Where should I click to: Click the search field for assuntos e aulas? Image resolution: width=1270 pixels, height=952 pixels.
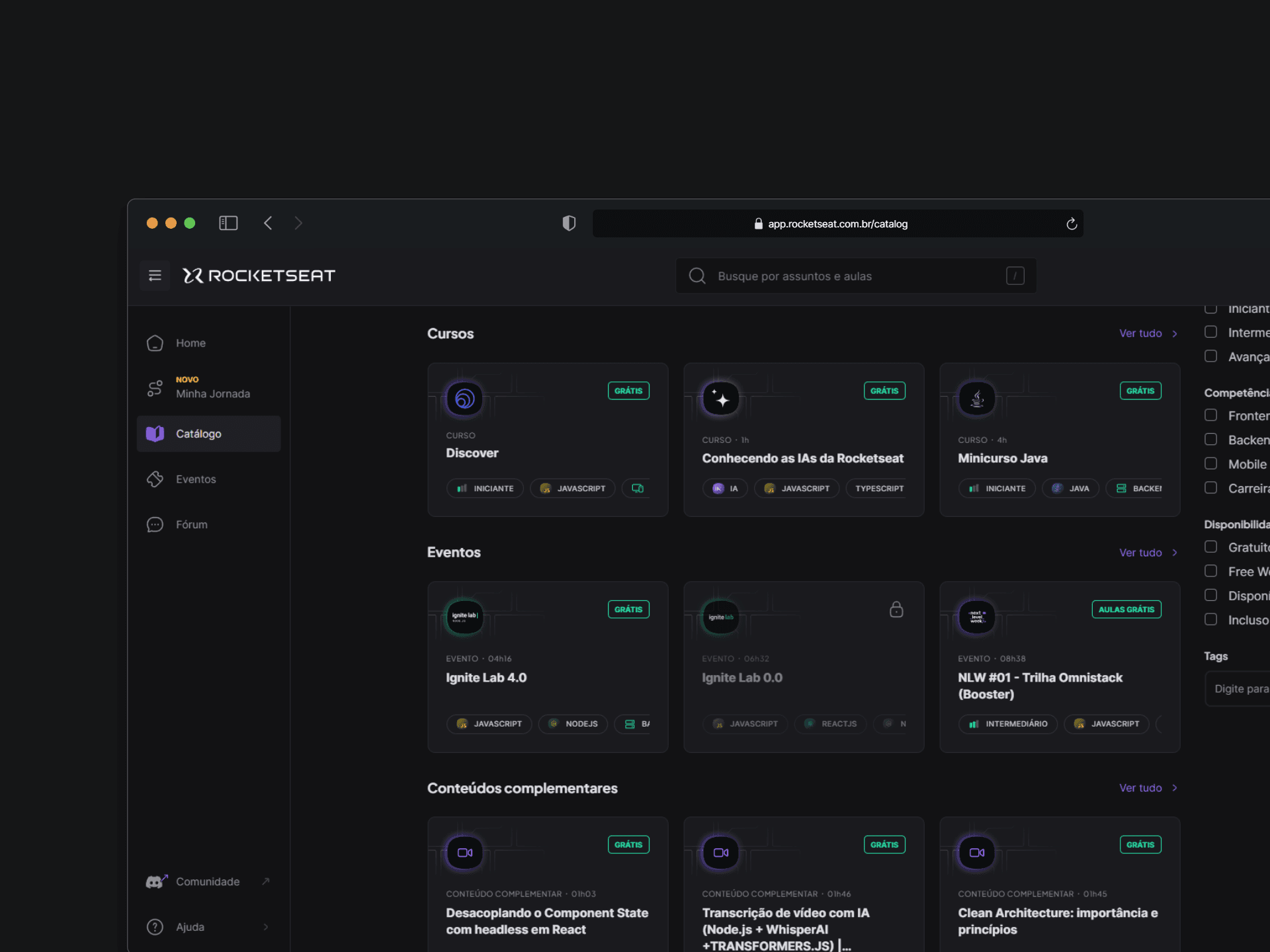[856, 276]
